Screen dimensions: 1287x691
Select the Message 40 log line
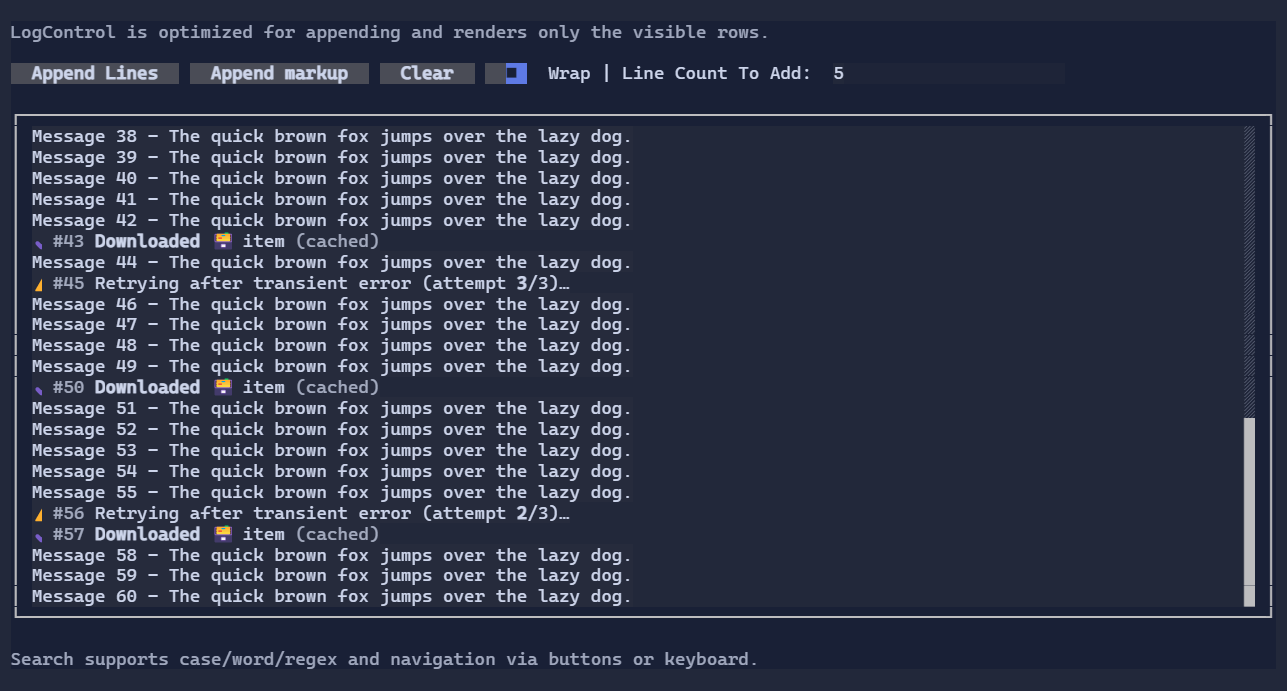[332, 178]
